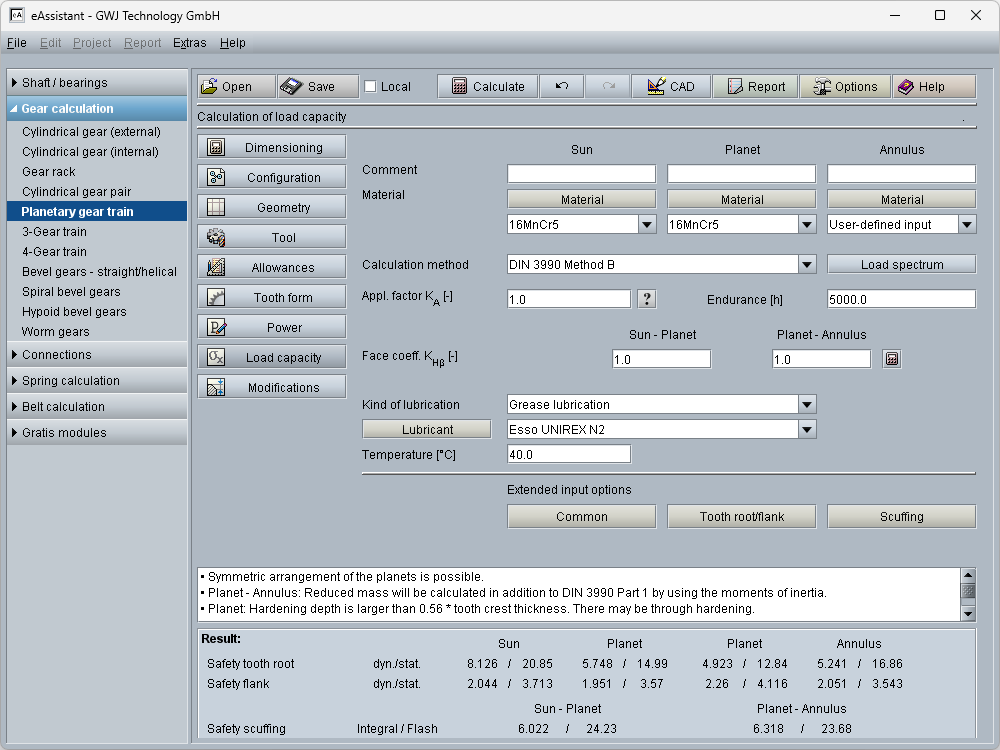Open the Extras menu
The image size is (1000, 750).
coord(189,43)
